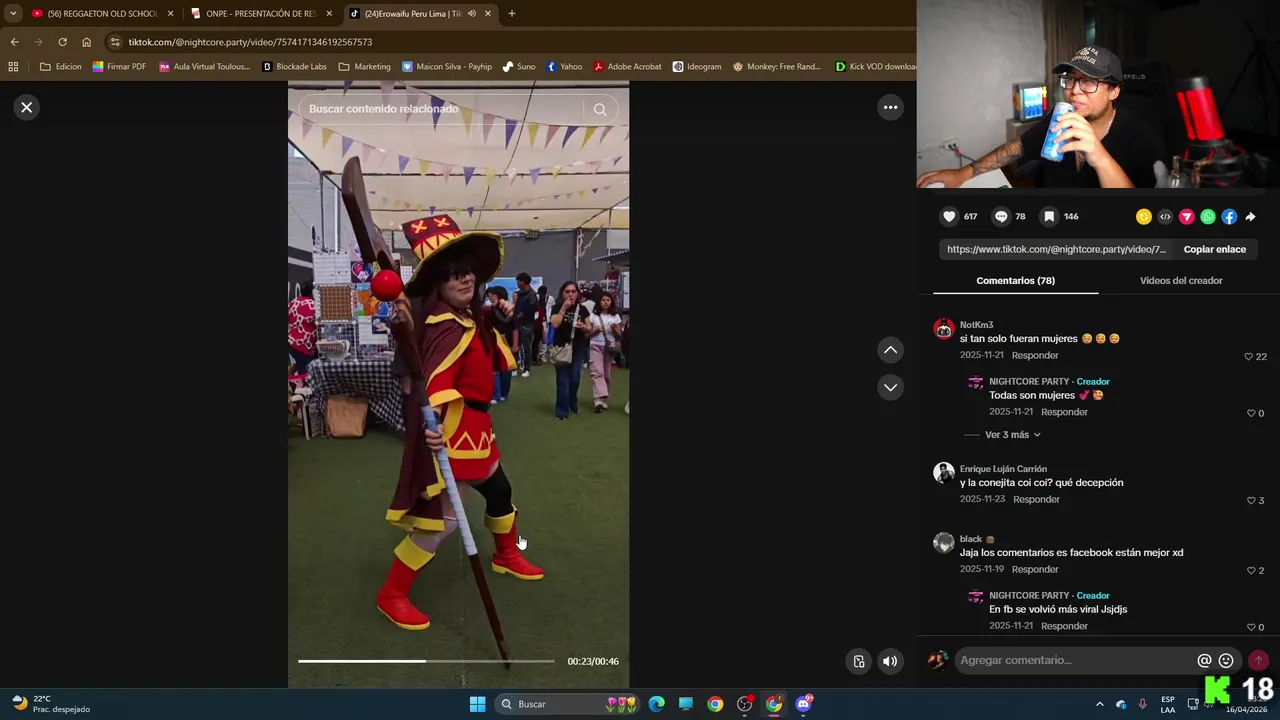The image size is (1280, 720).
Task: Open the Aula Virtual Toulous bookmark
Action: click(x=204, y=67)
